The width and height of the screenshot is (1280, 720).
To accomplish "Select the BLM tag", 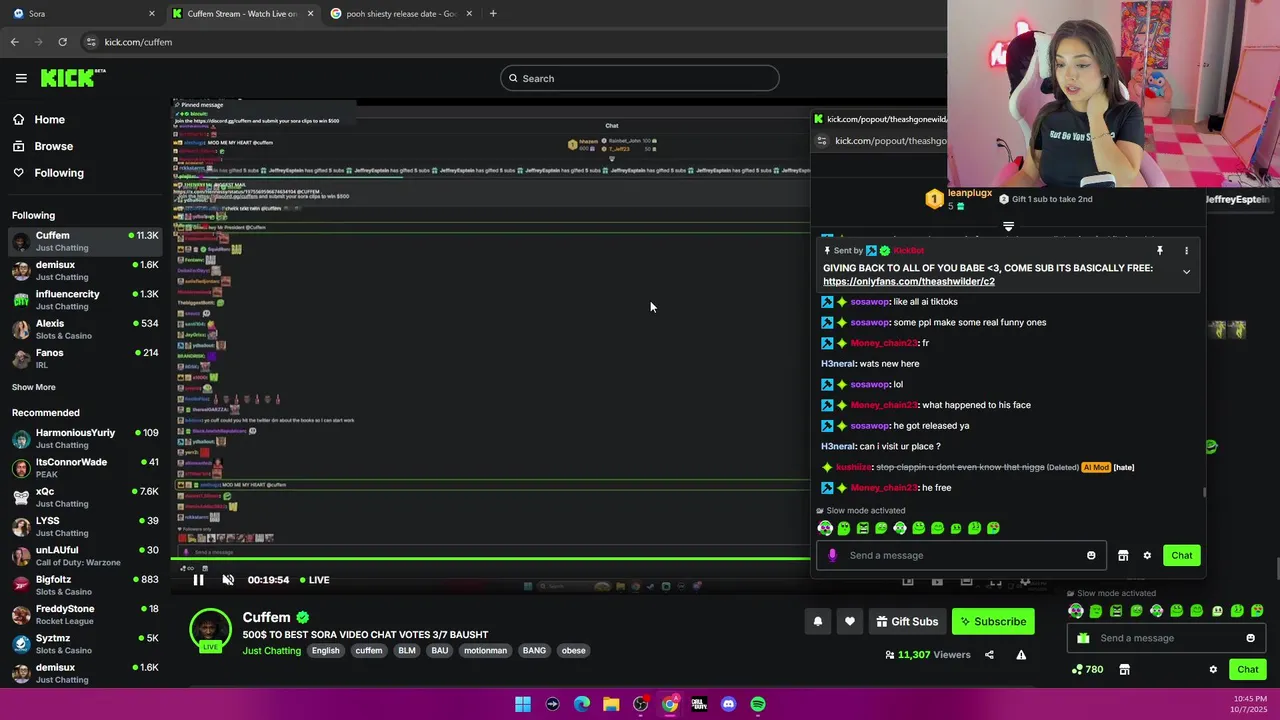I will tap(406, 651).
